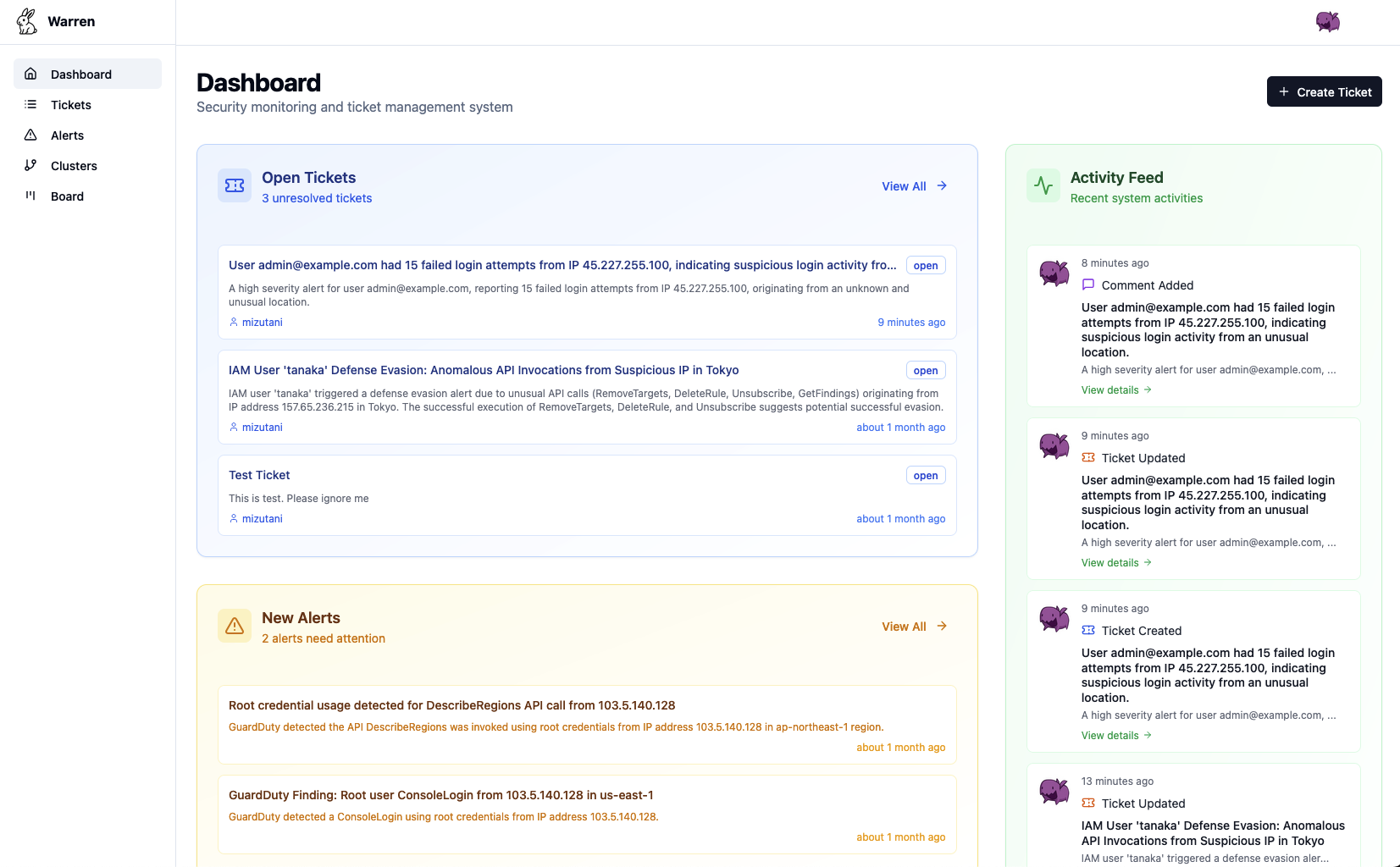Viewport: 1400px width, 867px height.
Task: Click the 'open' badge on Test Ticket
Action: pyautogui.click(x=925, y=475)
